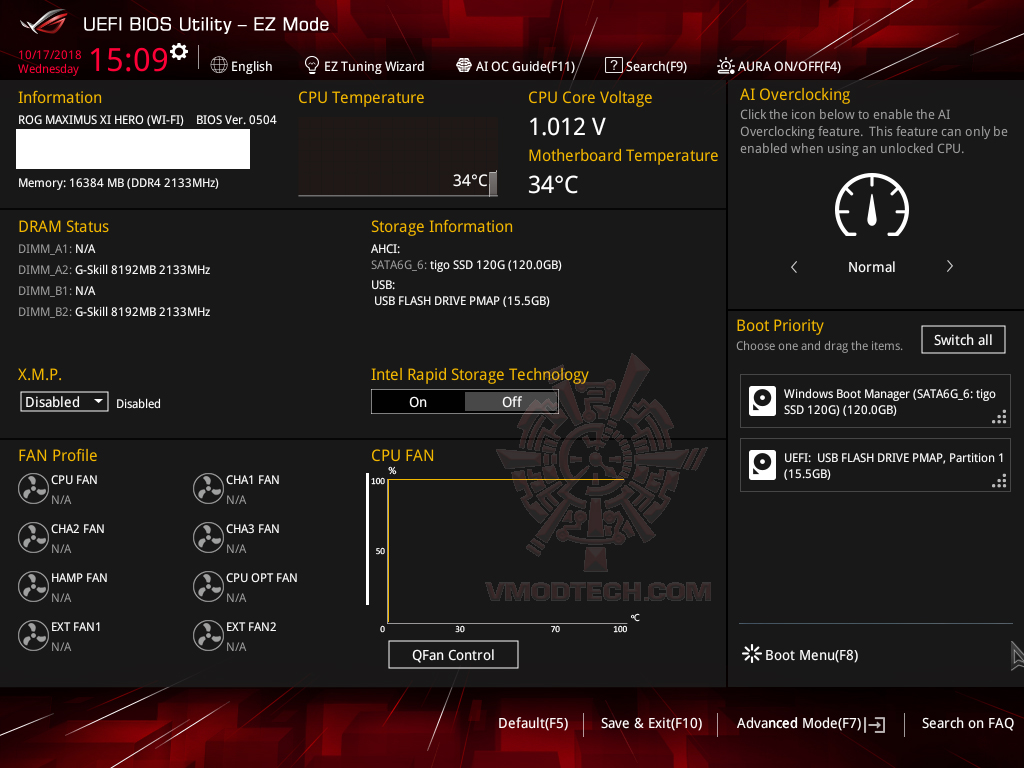Click the CPU FAN curve graph
Screen dimensions: 1024x768
point(506,551)
